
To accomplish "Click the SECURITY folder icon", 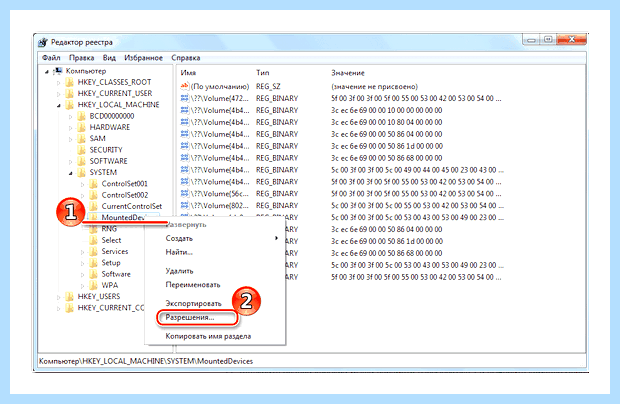I will (x=81, y=150).
